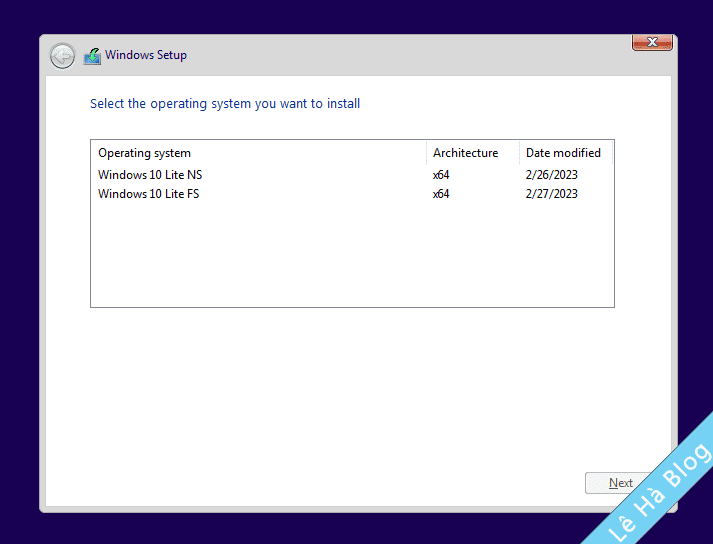Click the 2/27/2023 date cell
The width and height of the screenshot is (713, 544).
tap(552, 194)
